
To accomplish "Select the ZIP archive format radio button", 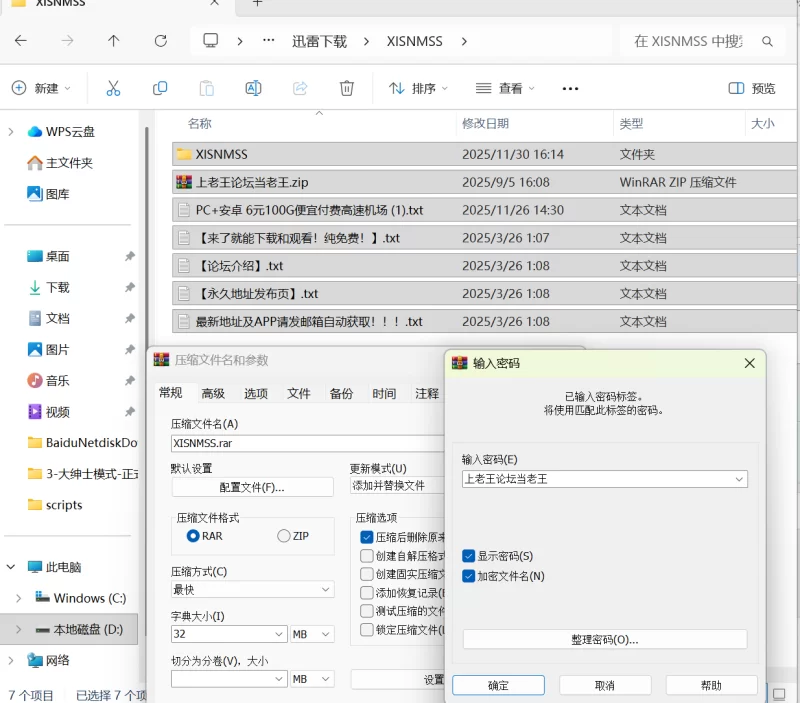I will [284, 536].
